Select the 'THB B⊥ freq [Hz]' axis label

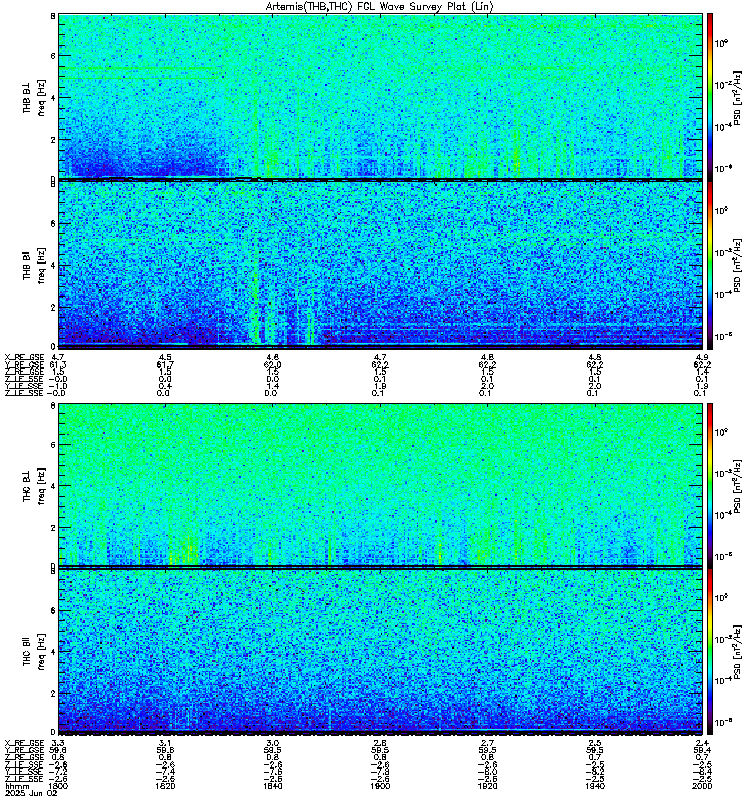click(x=34, y=97)
